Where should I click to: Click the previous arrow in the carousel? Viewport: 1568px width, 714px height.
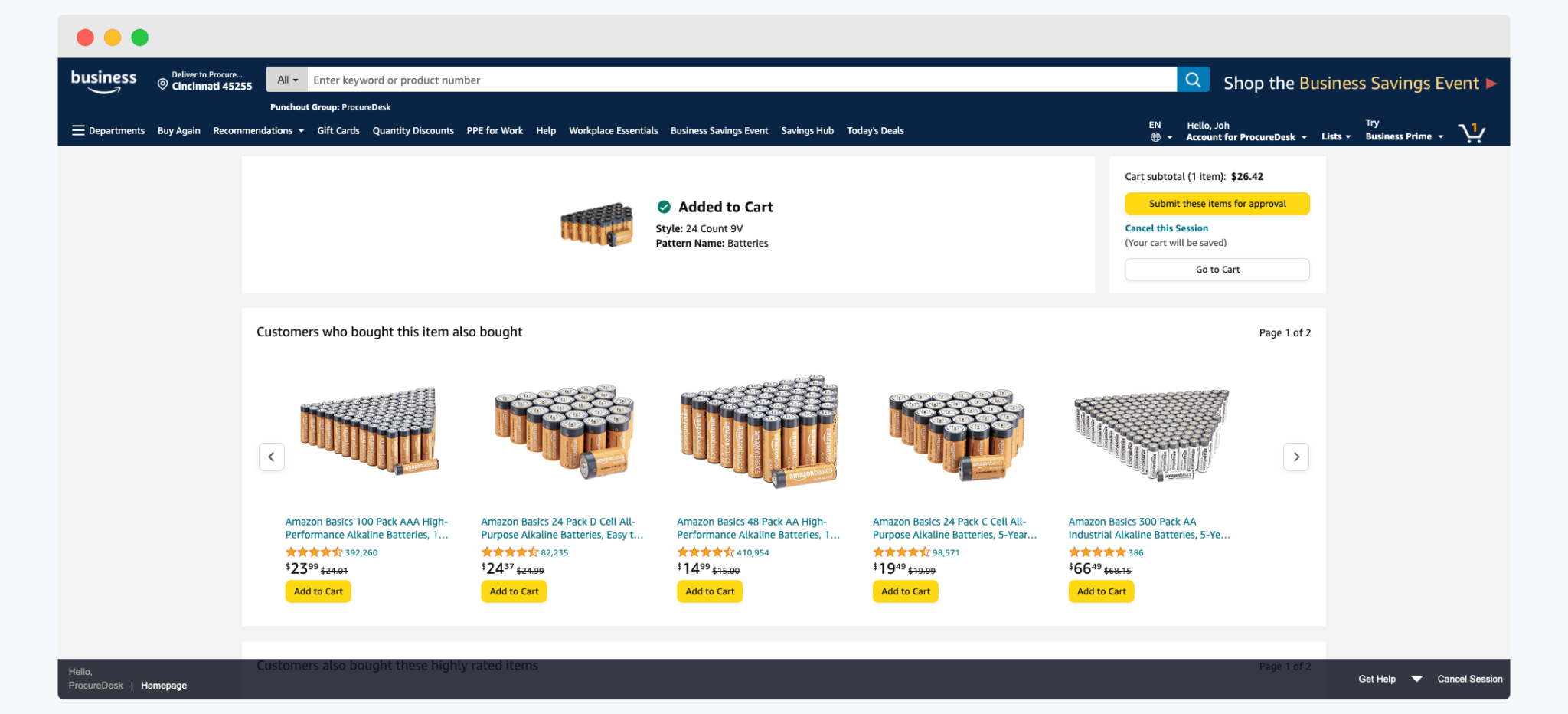(x=272, y=457)
